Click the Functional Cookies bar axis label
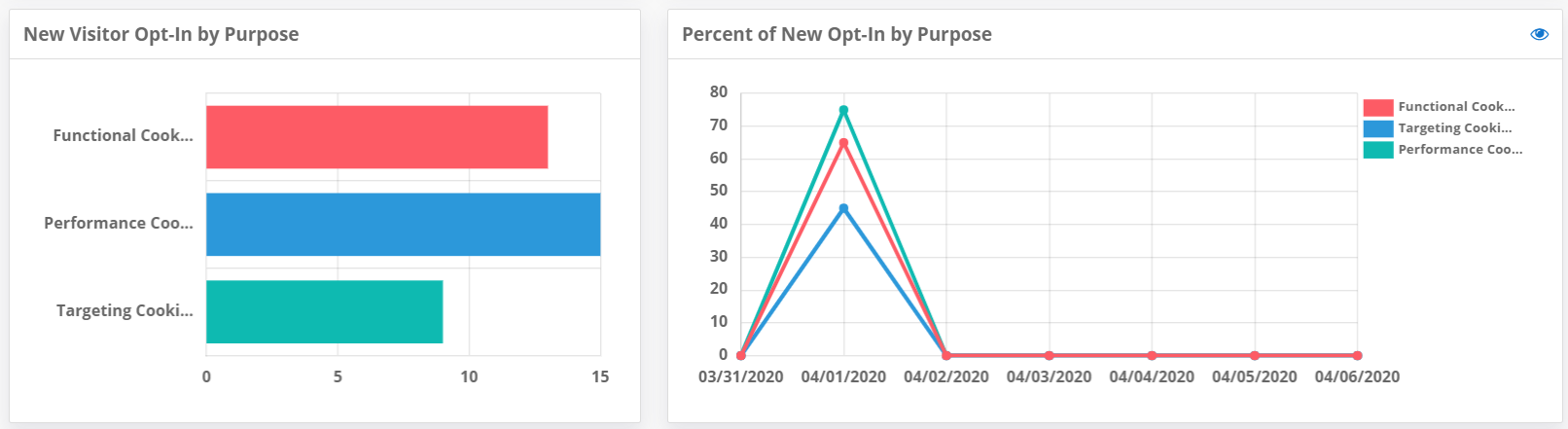The width and height of the screenshot is (1568, 429). pyautogui.click(x=123, y=135)
